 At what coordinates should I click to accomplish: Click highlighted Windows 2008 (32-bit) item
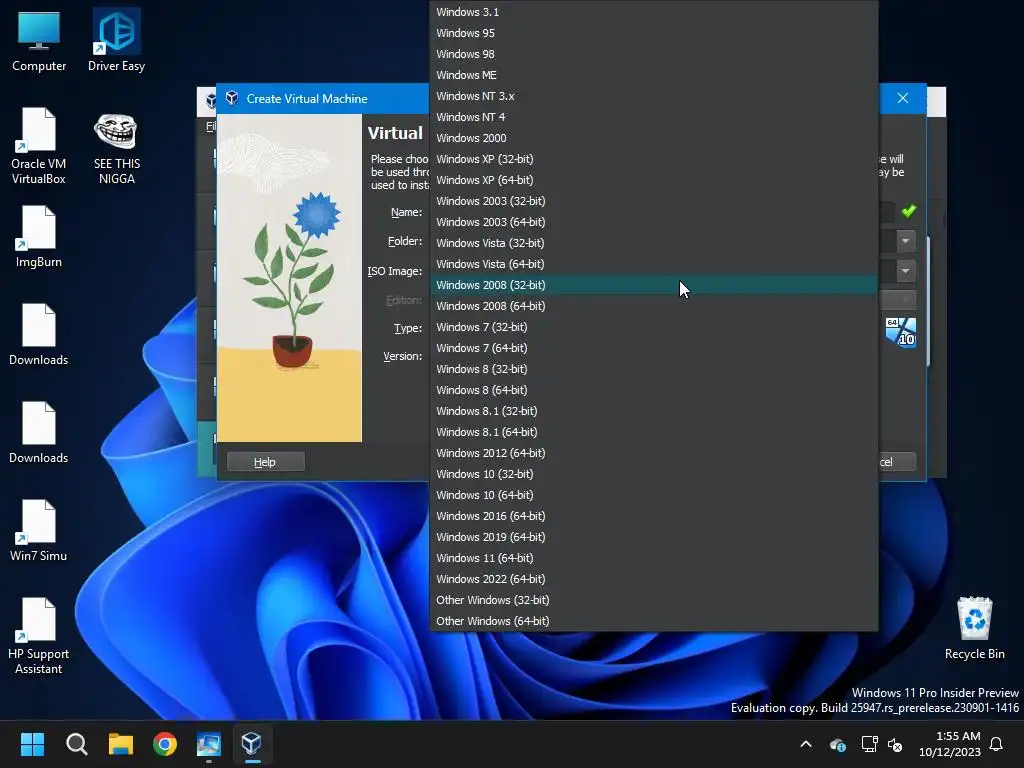click(x=654, y=285)
